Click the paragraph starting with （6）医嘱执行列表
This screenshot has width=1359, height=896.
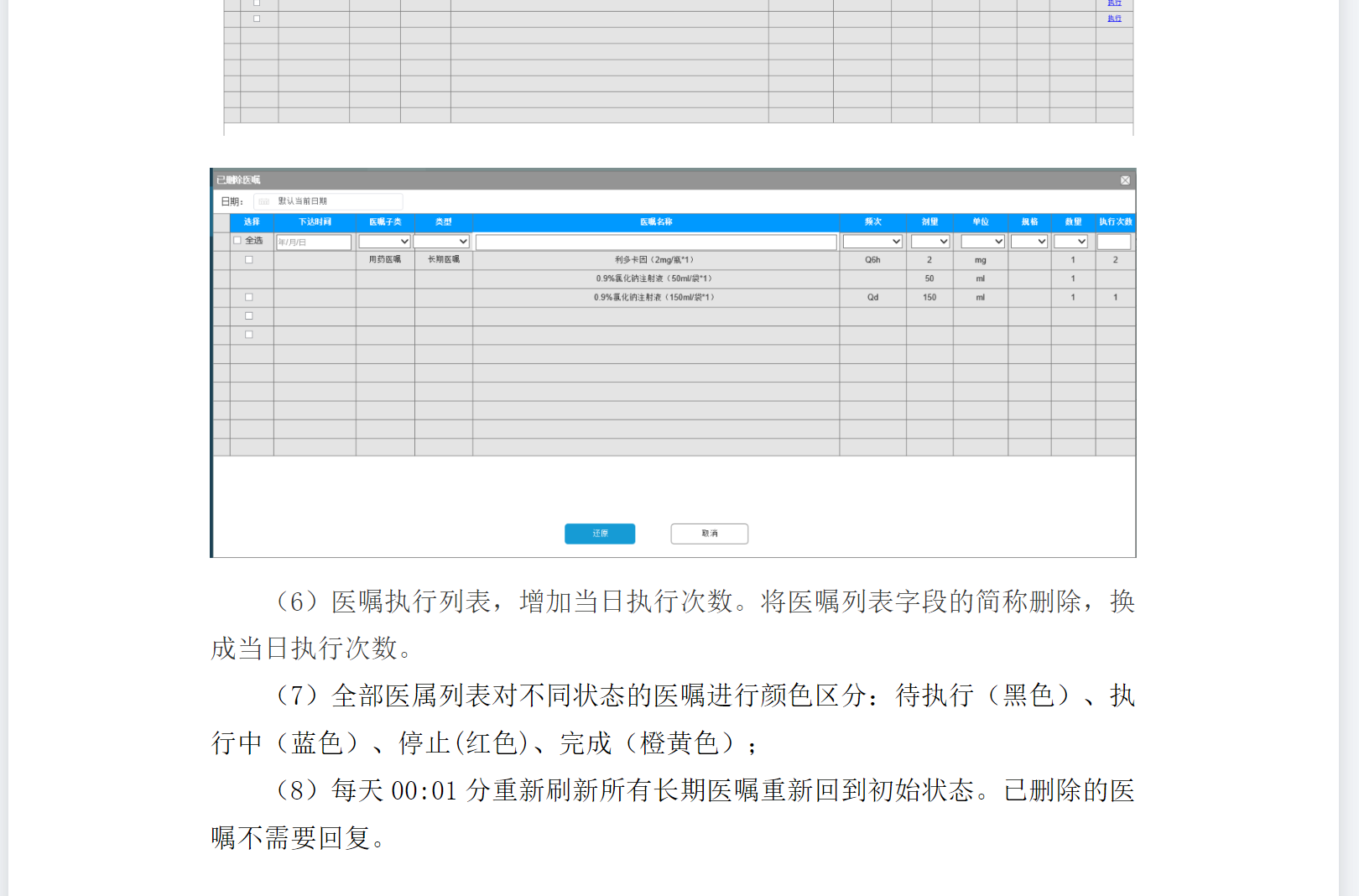(x=673, y=624)
